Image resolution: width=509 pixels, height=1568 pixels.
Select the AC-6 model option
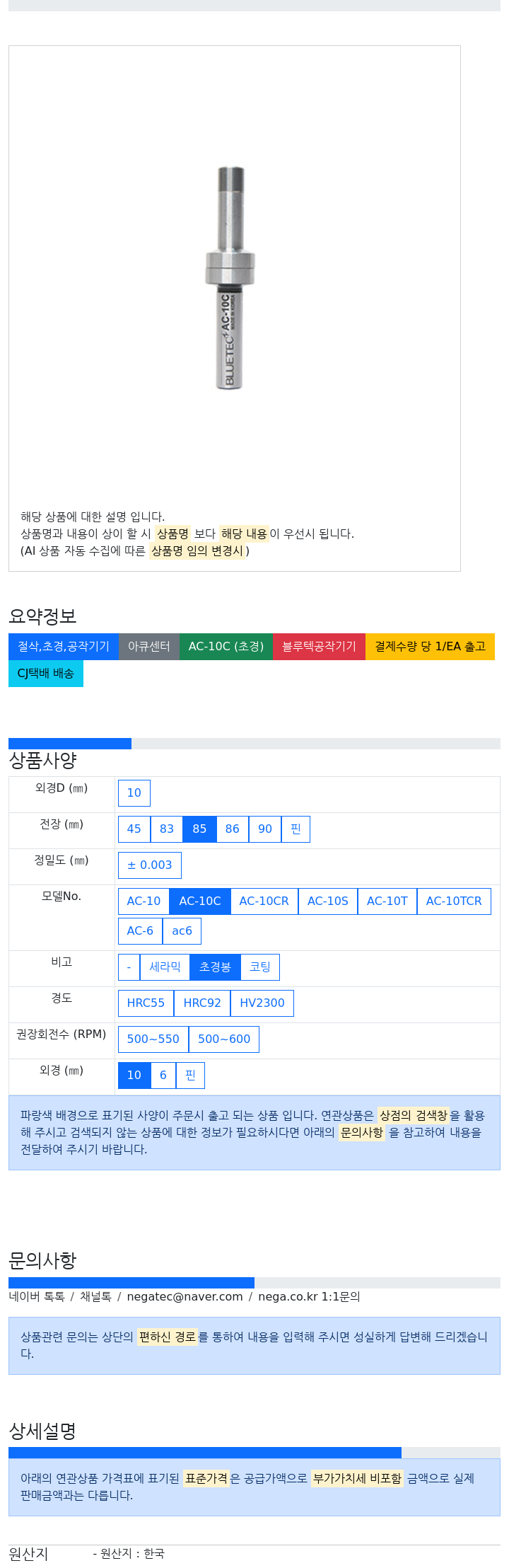tap(140, 931)
